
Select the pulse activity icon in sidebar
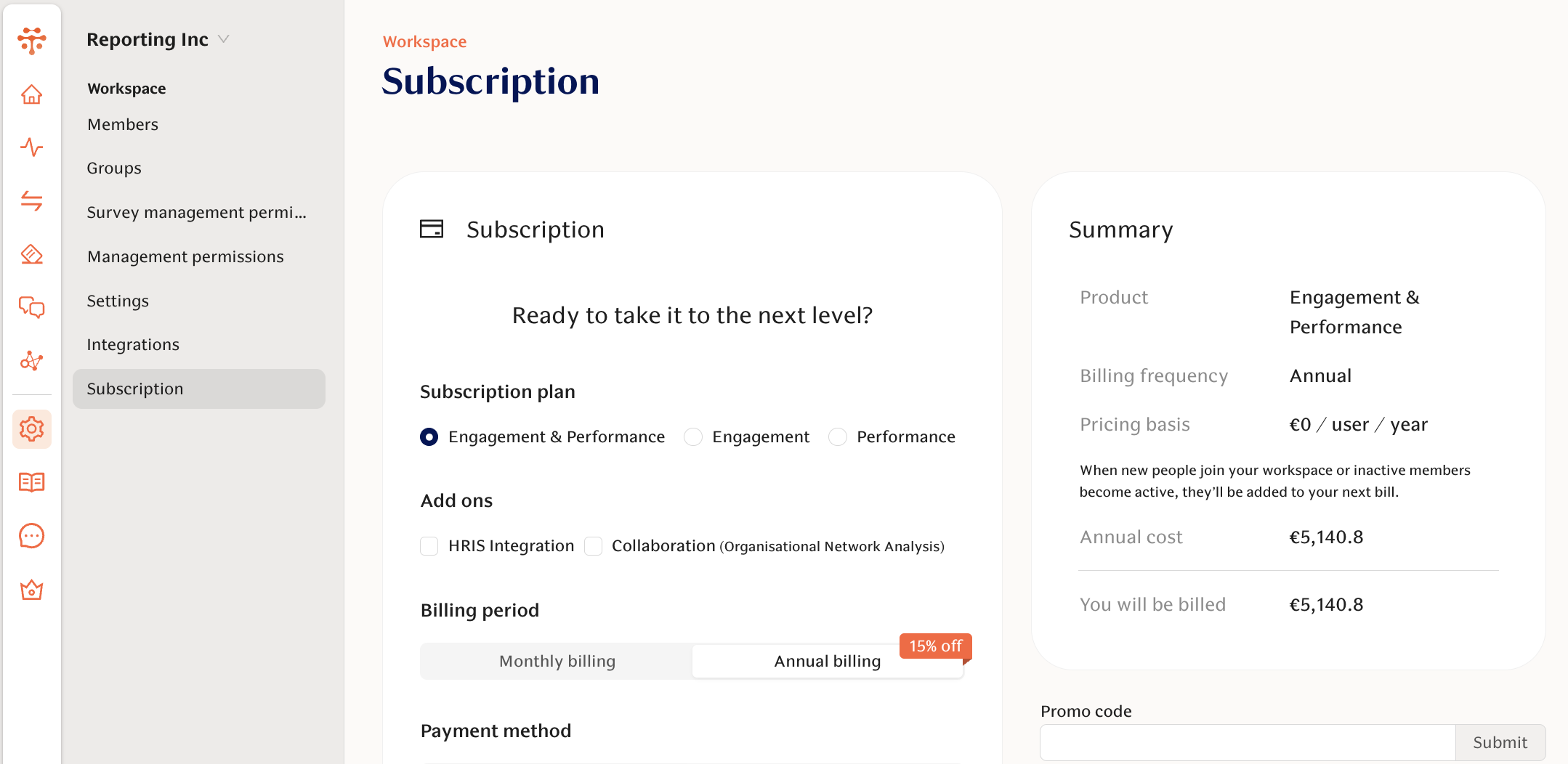pos(32,148)
